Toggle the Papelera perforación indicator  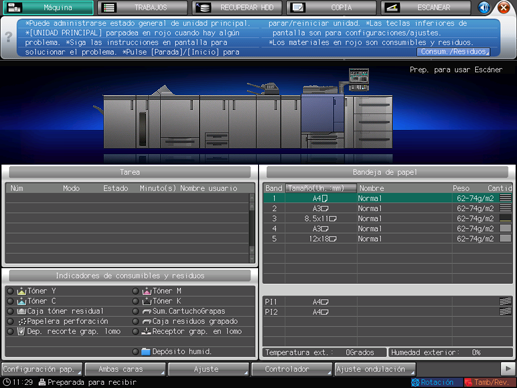point(11,321)
